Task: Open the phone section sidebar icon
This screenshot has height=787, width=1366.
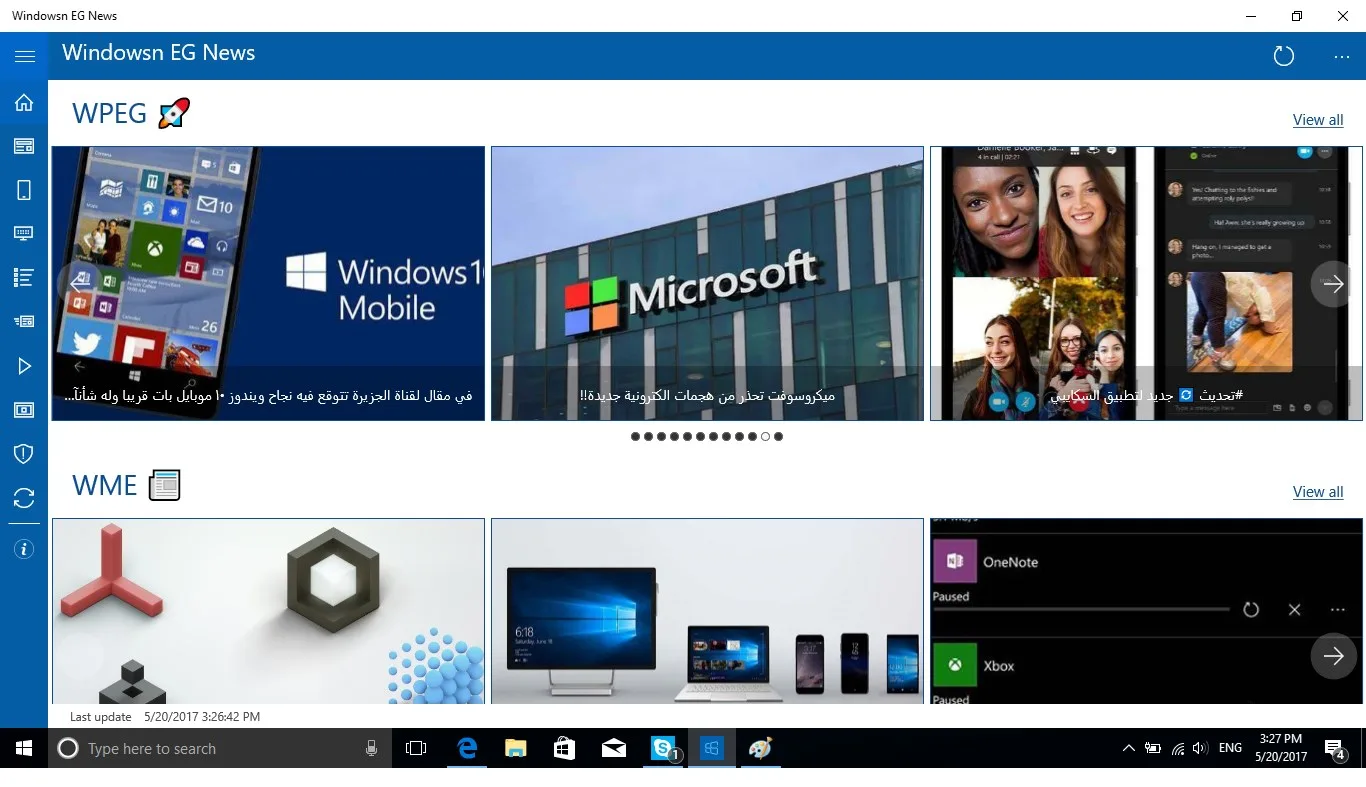Action: (x=24, y=190)
